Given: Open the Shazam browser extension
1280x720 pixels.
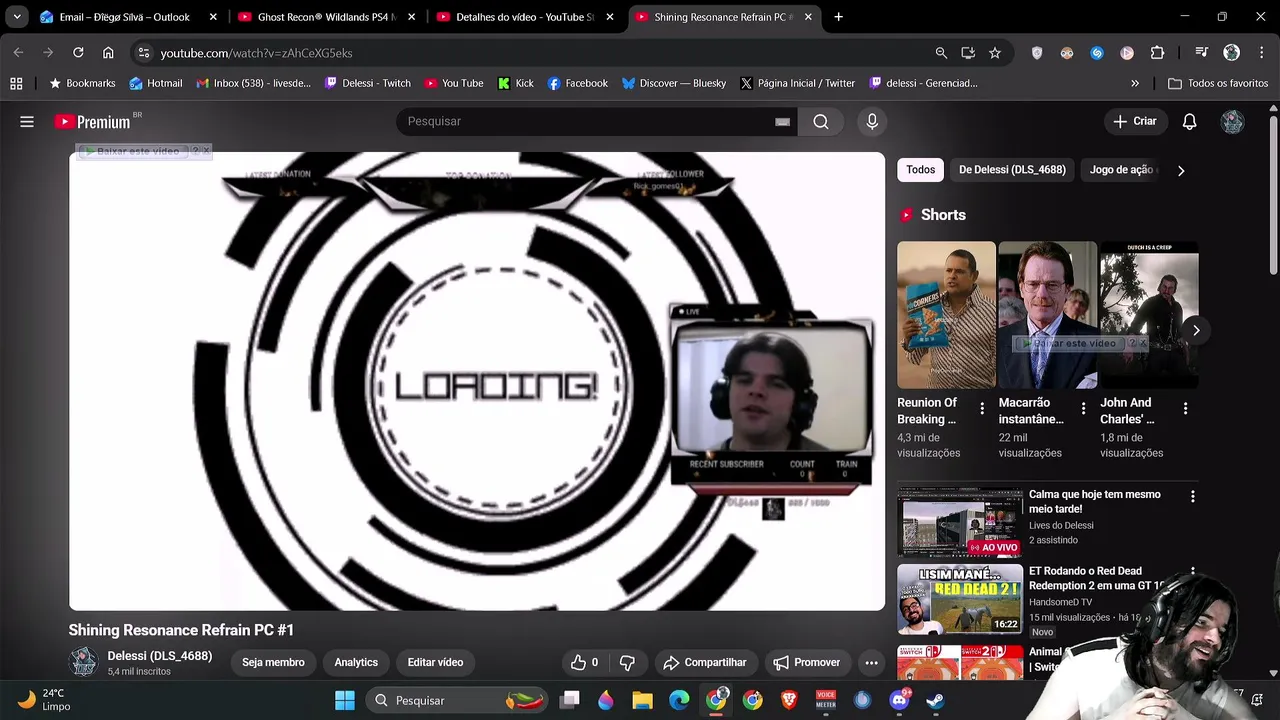Looking at the screenshot, I should [x=1097, y=53].
